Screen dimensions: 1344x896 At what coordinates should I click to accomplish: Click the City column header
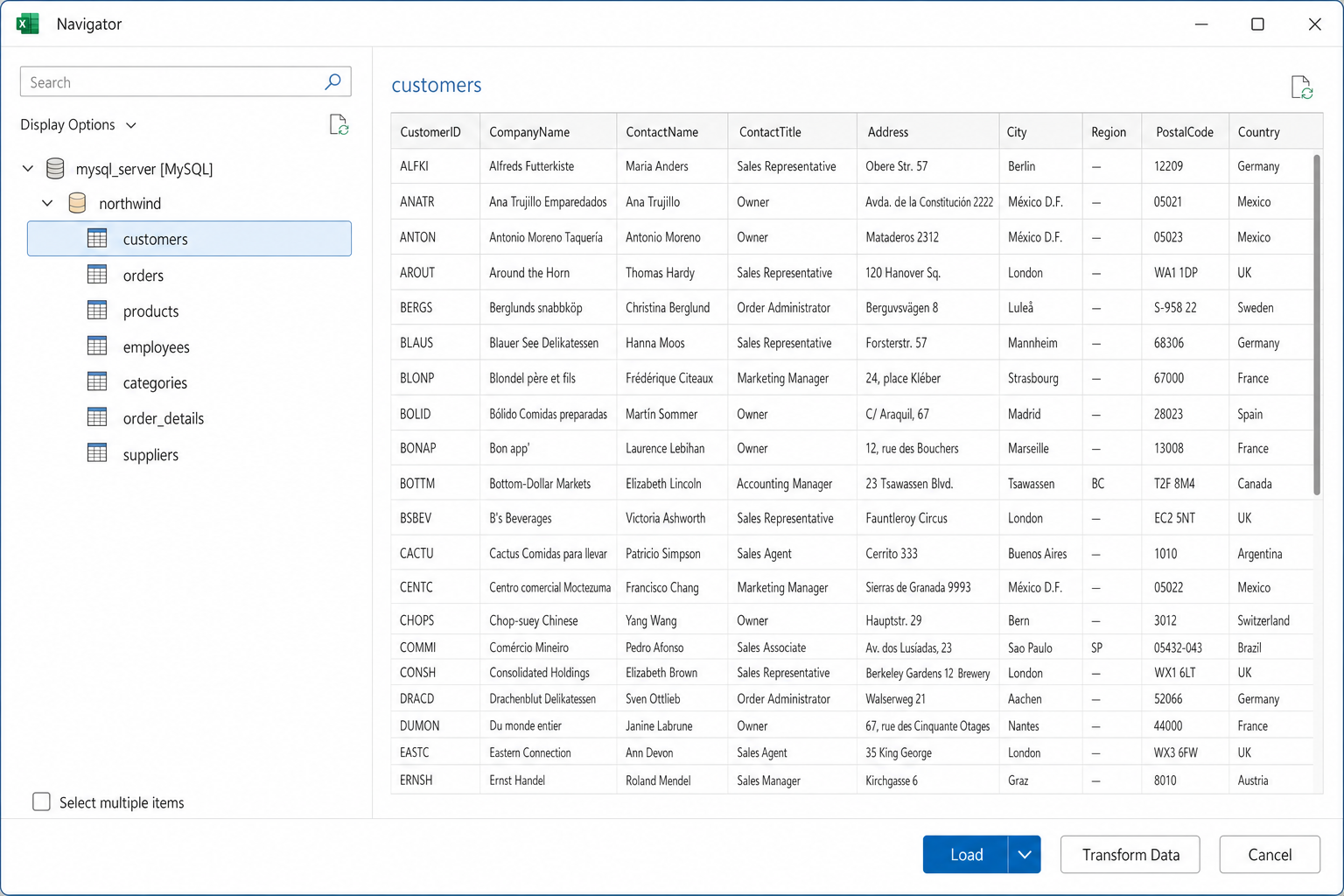pos(1040,131)
